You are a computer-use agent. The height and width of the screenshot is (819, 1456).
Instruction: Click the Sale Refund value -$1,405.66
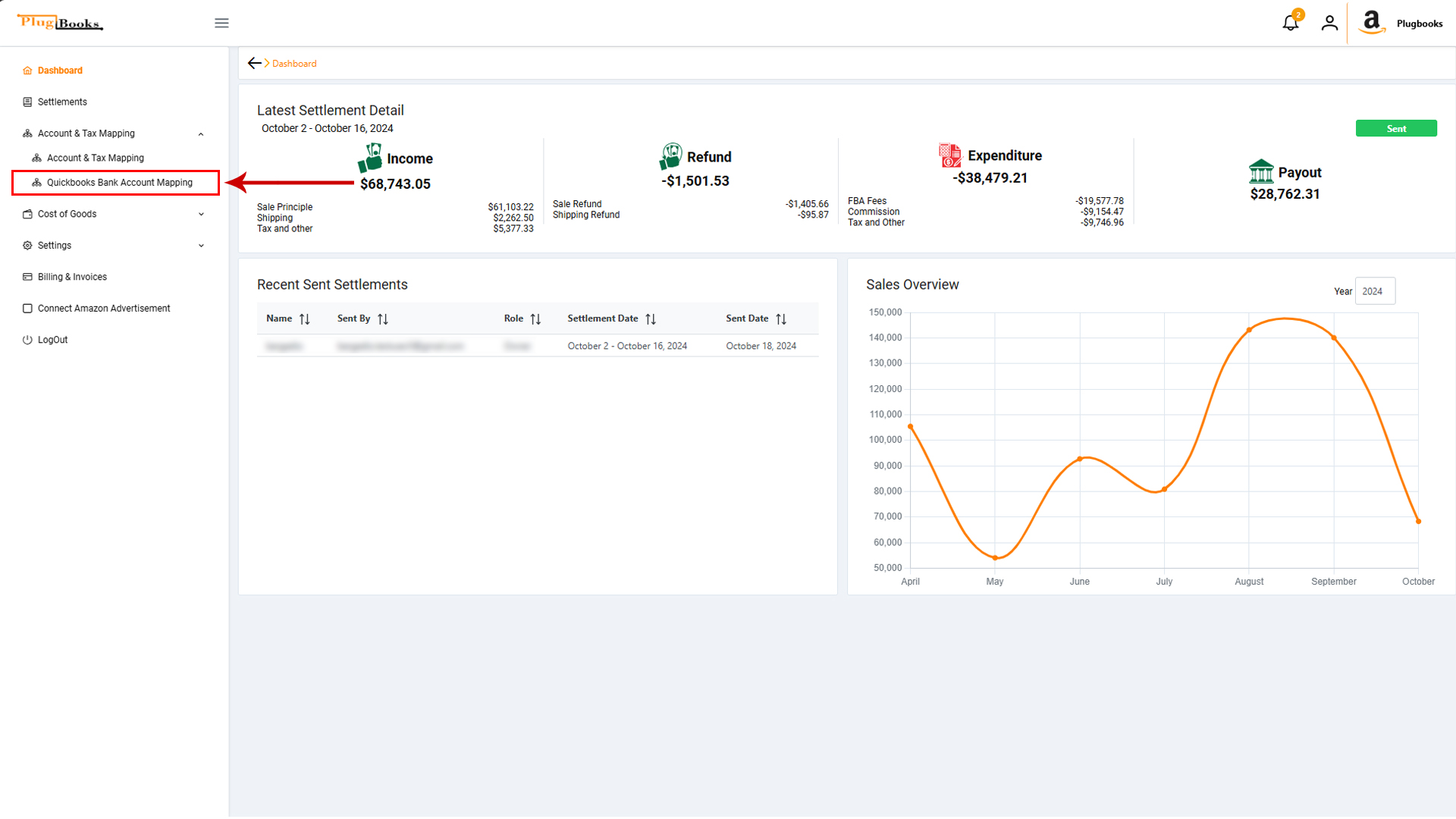807,205
